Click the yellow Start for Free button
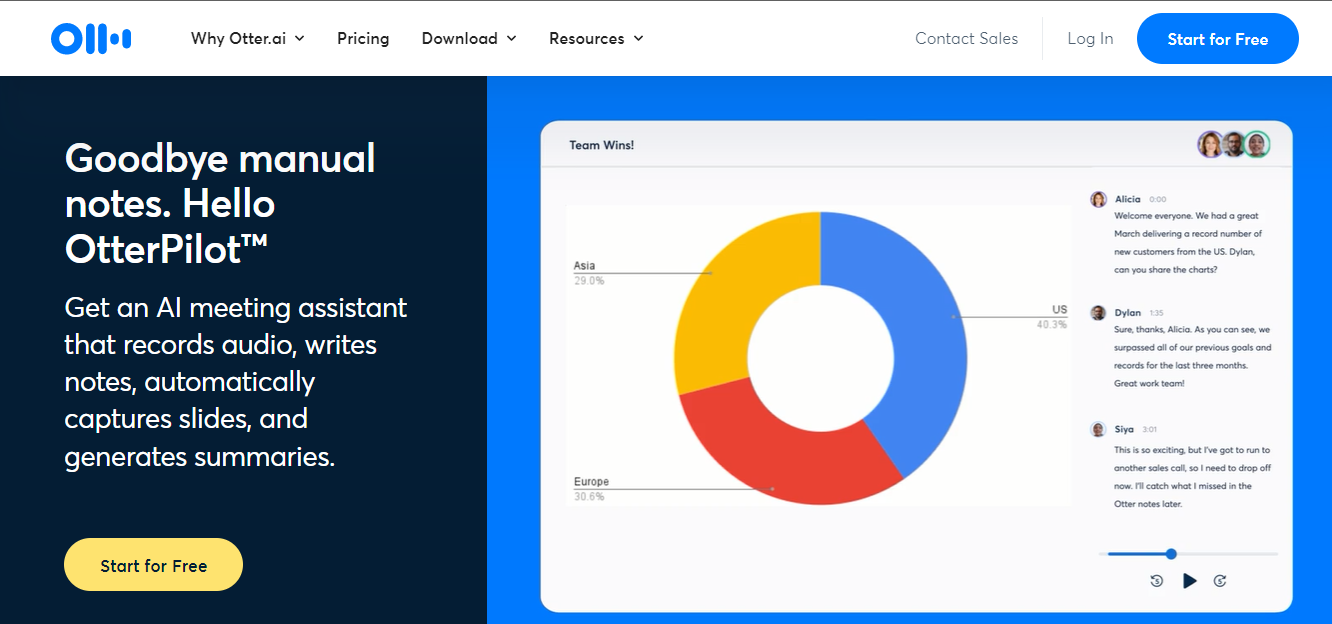This screenshot has height=624, width=1332. (153, 565)
